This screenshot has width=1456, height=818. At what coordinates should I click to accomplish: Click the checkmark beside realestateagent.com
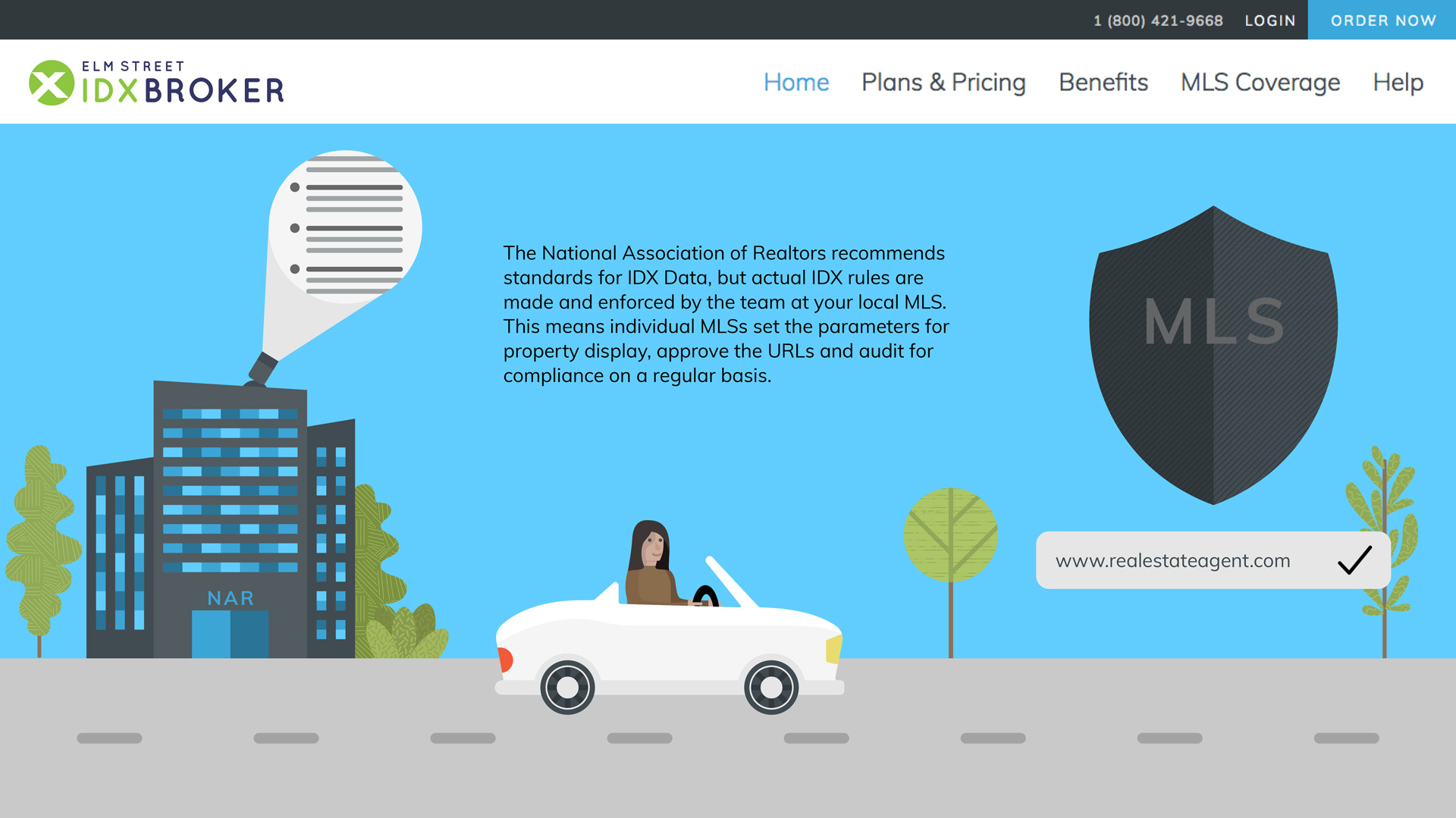(x=1354, y=560)
